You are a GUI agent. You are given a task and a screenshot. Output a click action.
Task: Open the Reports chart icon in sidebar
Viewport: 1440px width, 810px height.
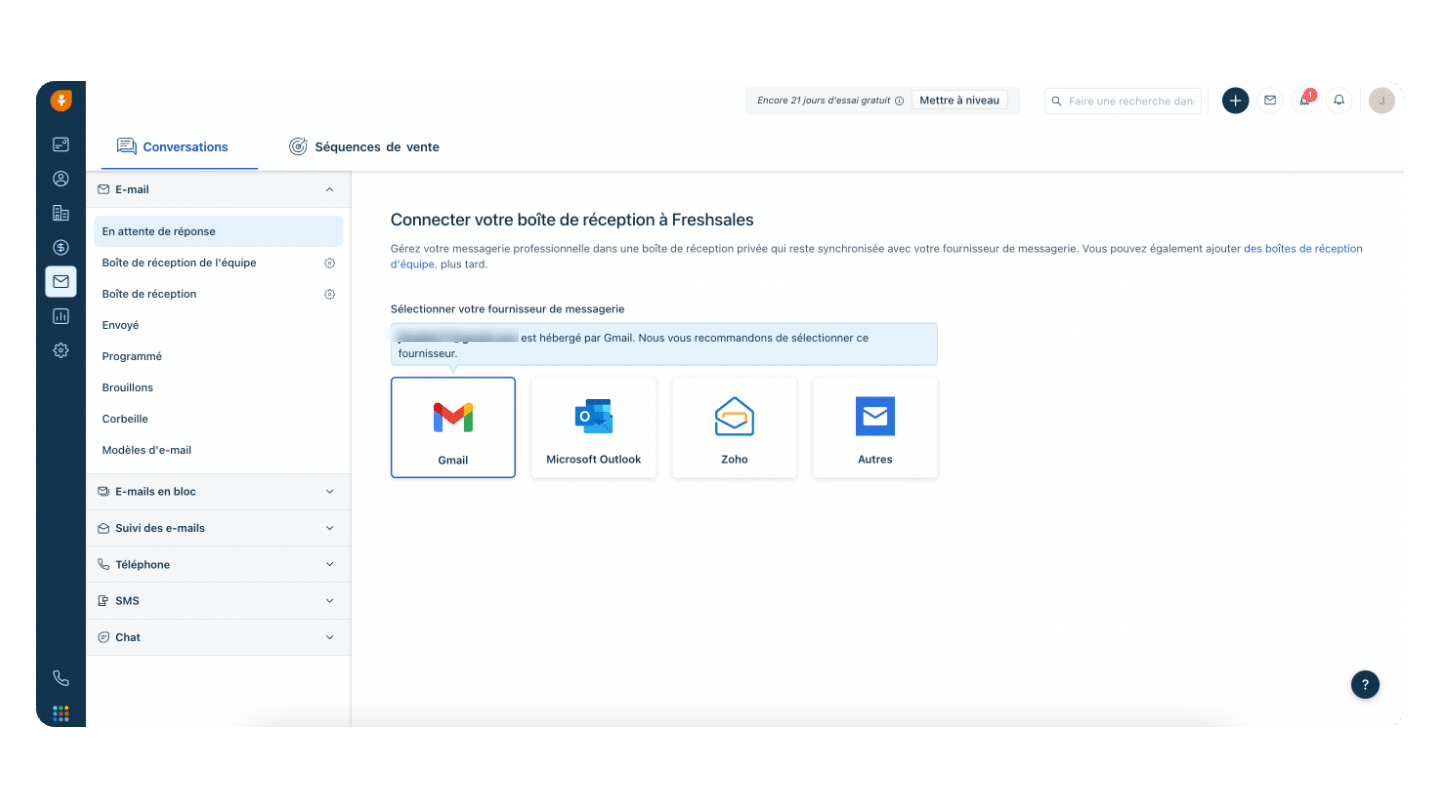point(61,316)
